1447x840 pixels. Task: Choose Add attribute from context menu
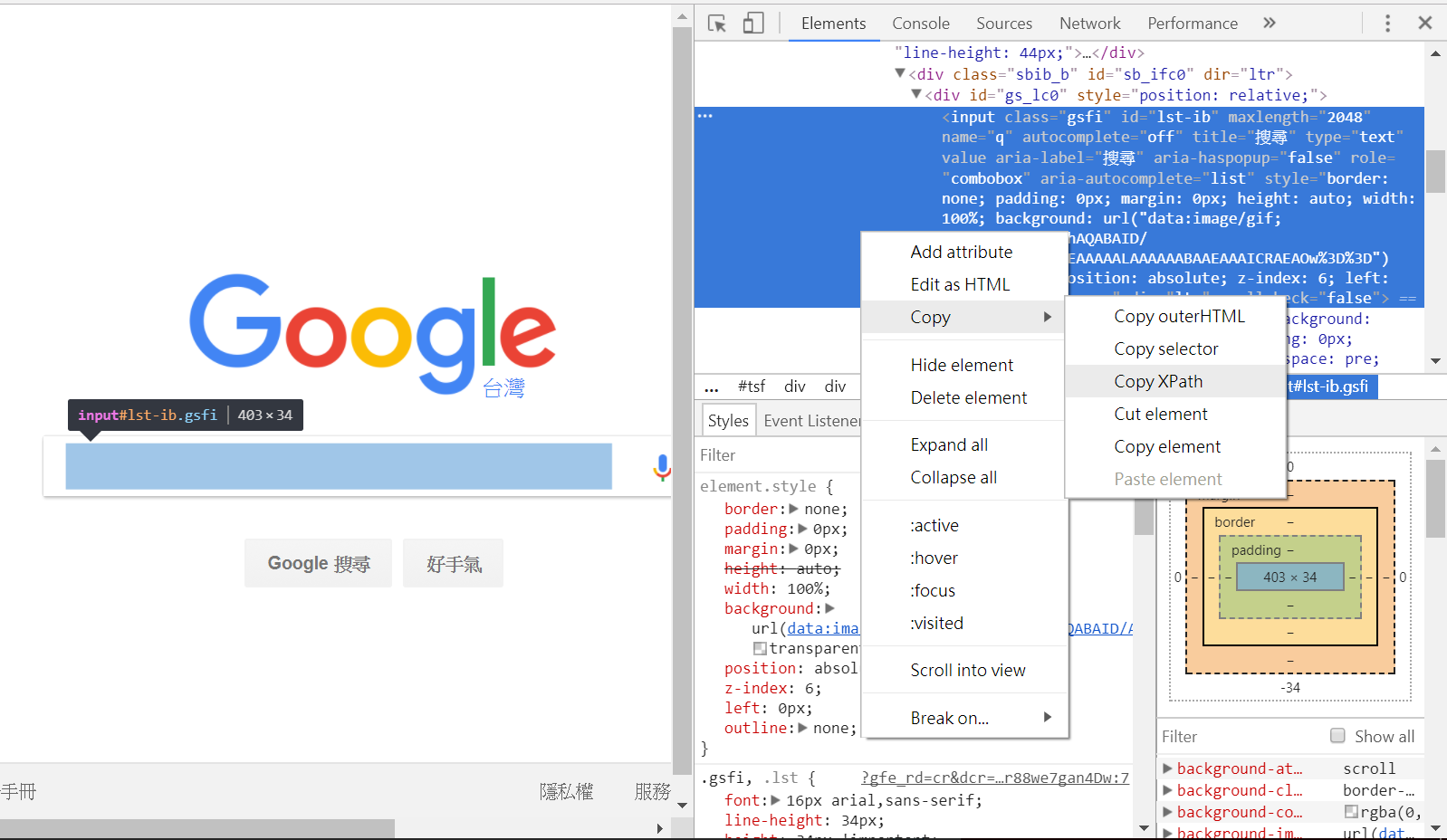point(962,252)
